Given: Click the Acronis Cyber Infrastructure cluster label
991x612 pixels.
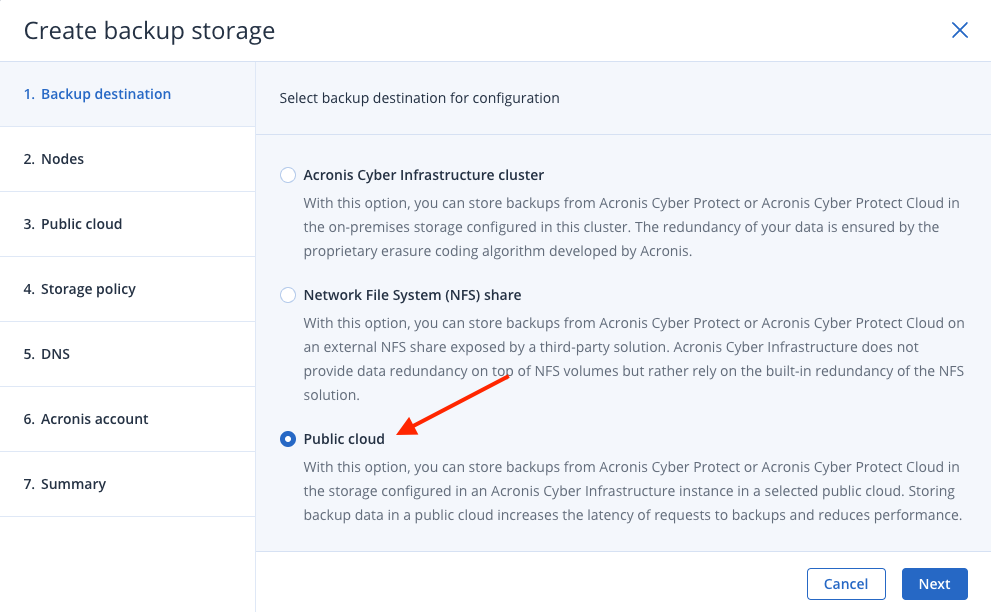Looking at the screenshot, I should 423,175.
